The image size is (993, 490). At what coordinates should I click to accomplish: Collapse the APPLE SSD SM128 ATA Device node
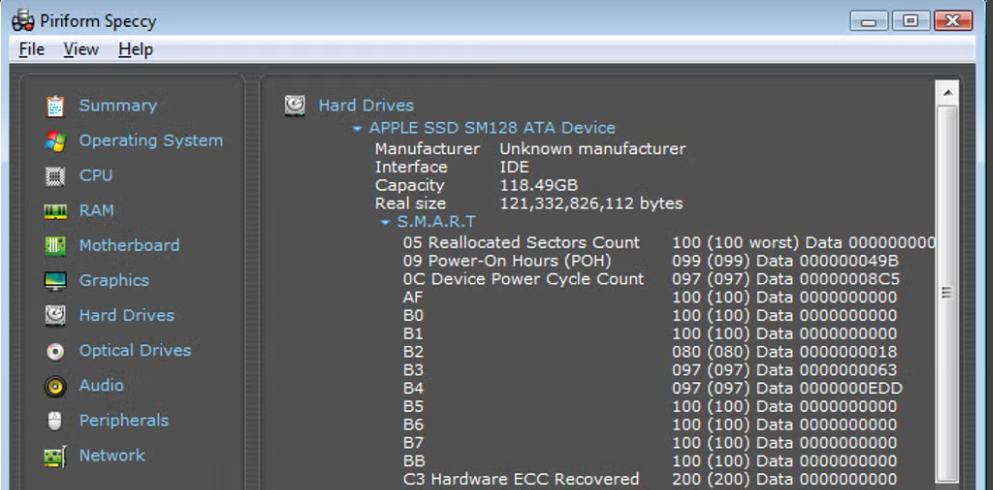tap(357, 129)
